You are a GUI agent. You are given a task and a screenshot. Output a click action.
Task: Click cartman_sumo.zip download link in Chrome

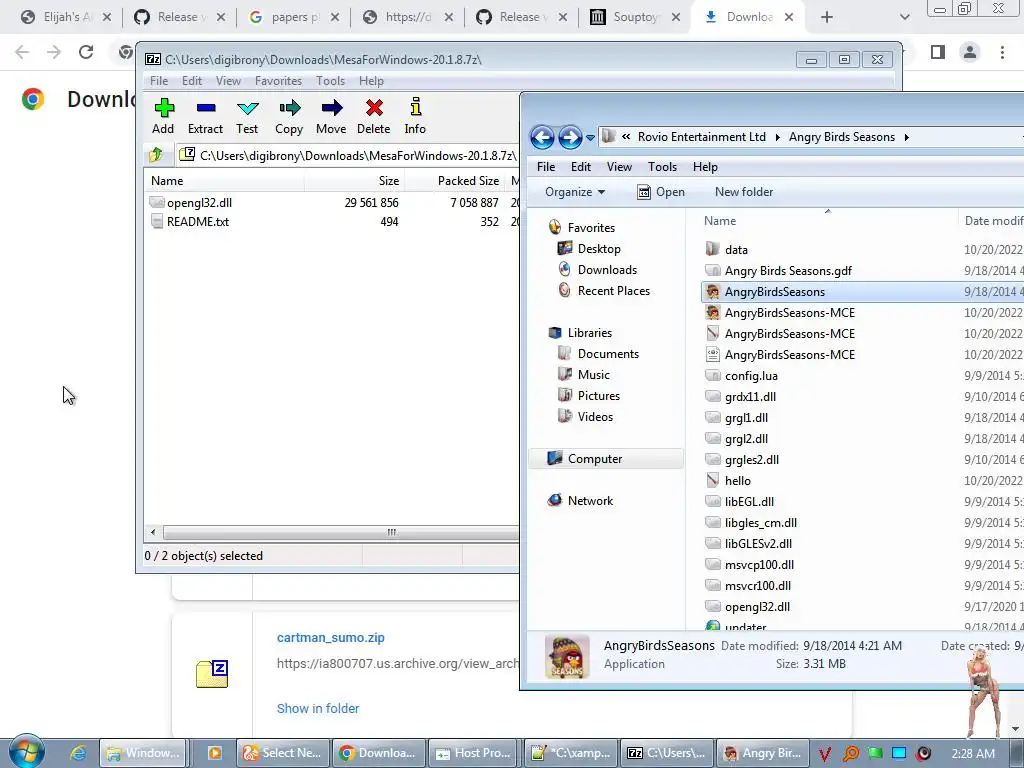[330, 637]
